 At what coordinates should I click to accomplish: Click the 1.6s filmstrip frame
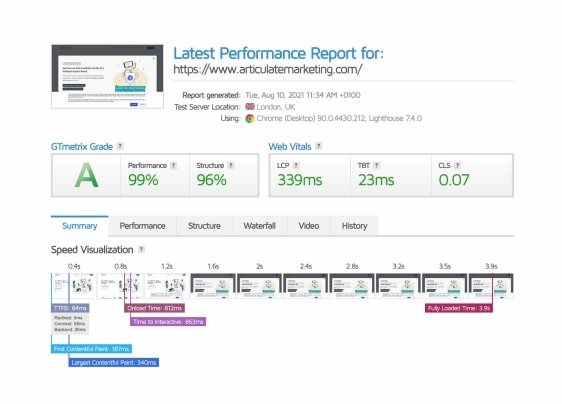(x=213, y=286)
